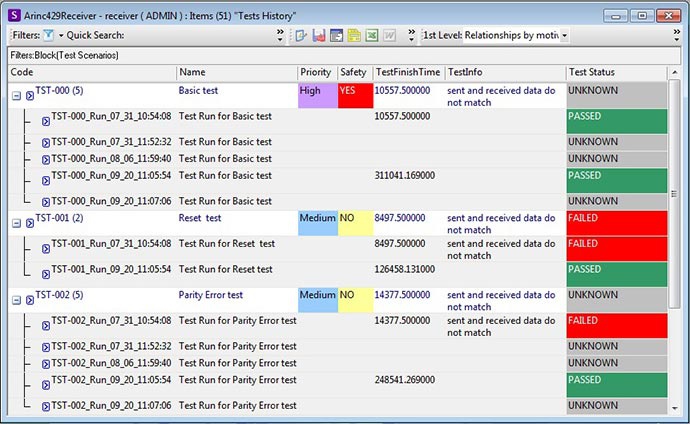Click PASSED status of TST-002_Run_09_20_11:05:54
Viewport: 690px width, 424px height.
tap(617, 385)
